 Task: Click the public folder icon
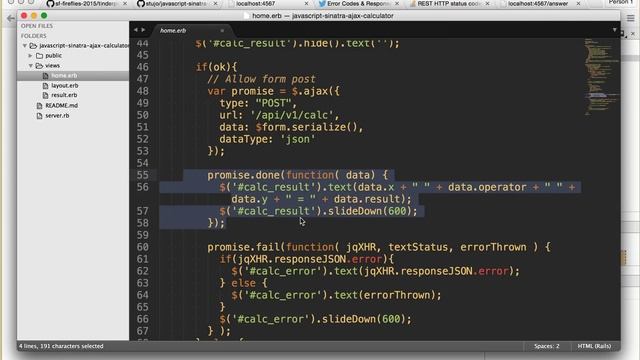39,56
